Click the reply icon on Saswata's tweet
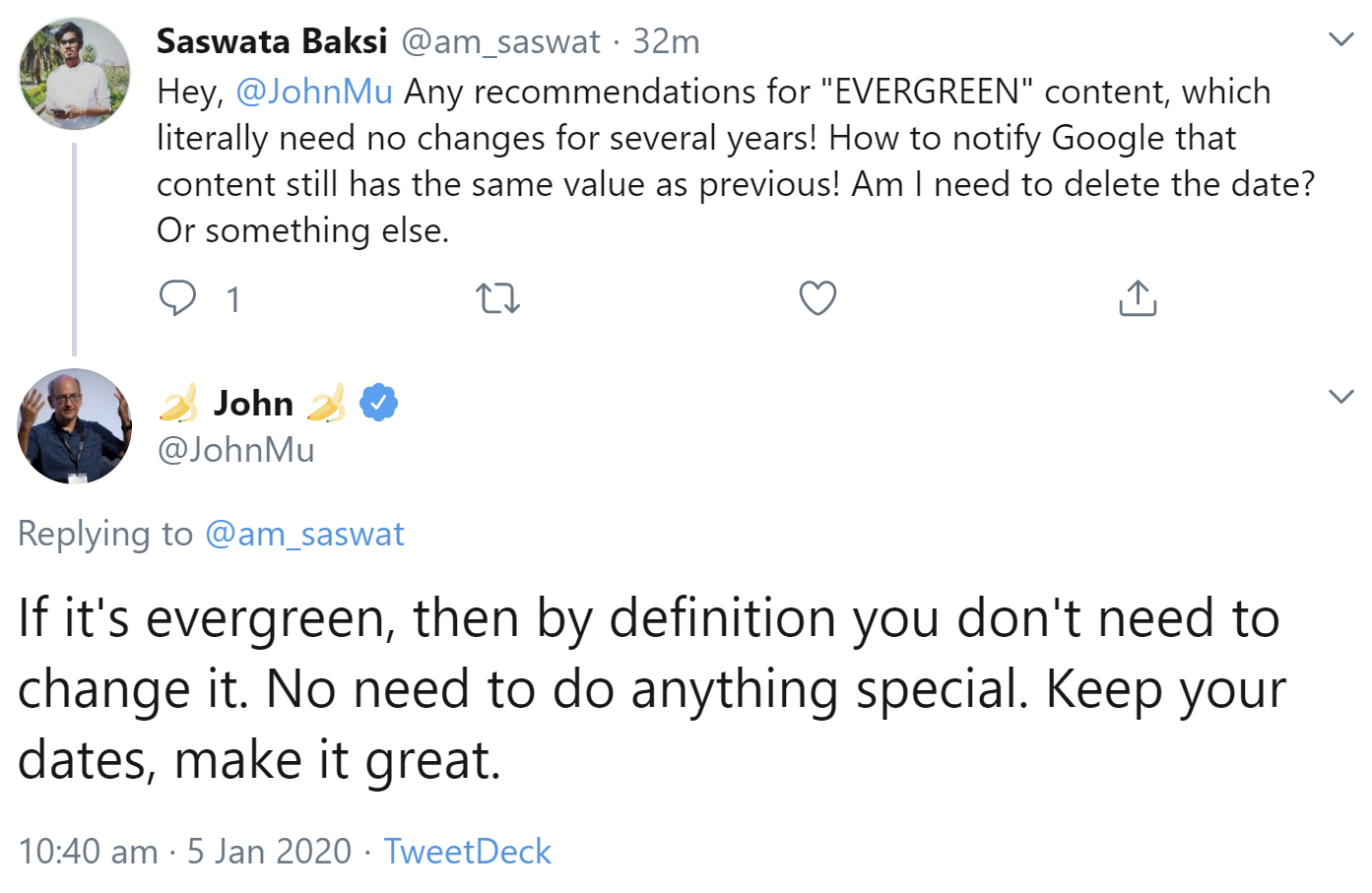1372x893 pixels. click(178, 297)
